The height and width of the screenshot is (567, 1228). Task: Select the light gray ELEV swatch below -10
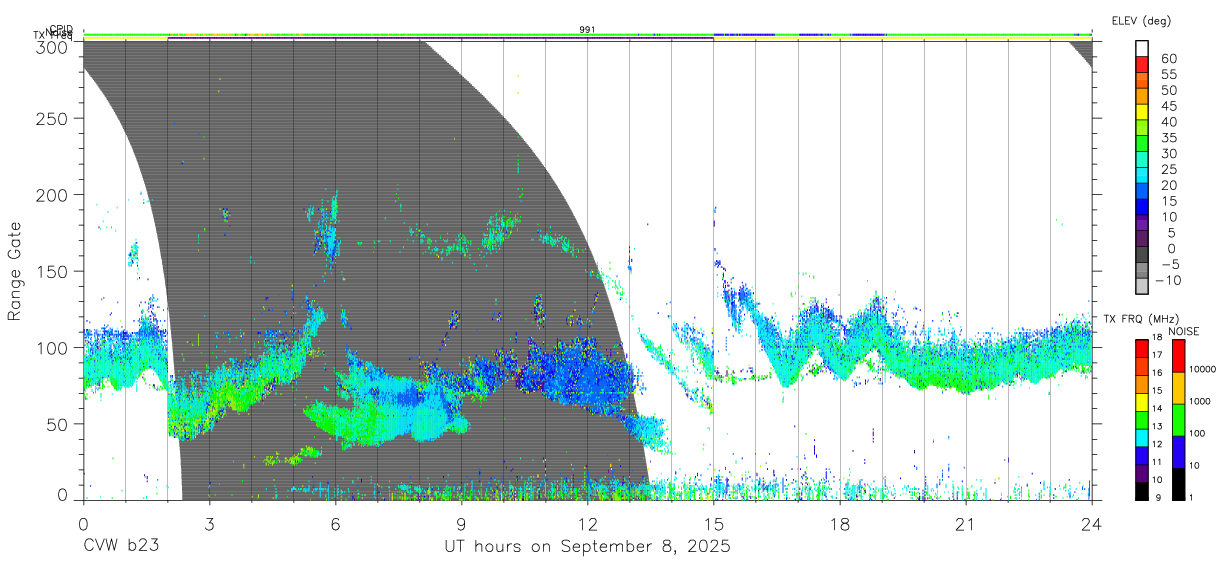[1142, 288]
